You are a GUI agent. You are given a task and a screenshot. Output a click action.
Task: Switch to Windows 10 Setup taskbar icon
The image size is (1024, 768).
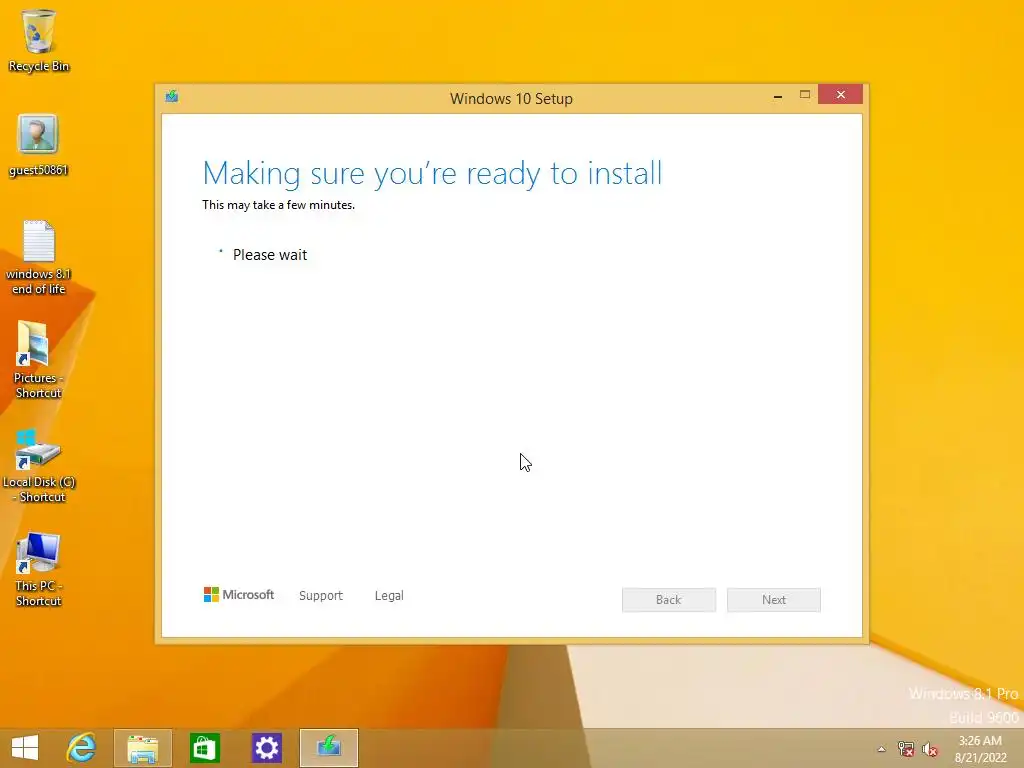[329, 748]
